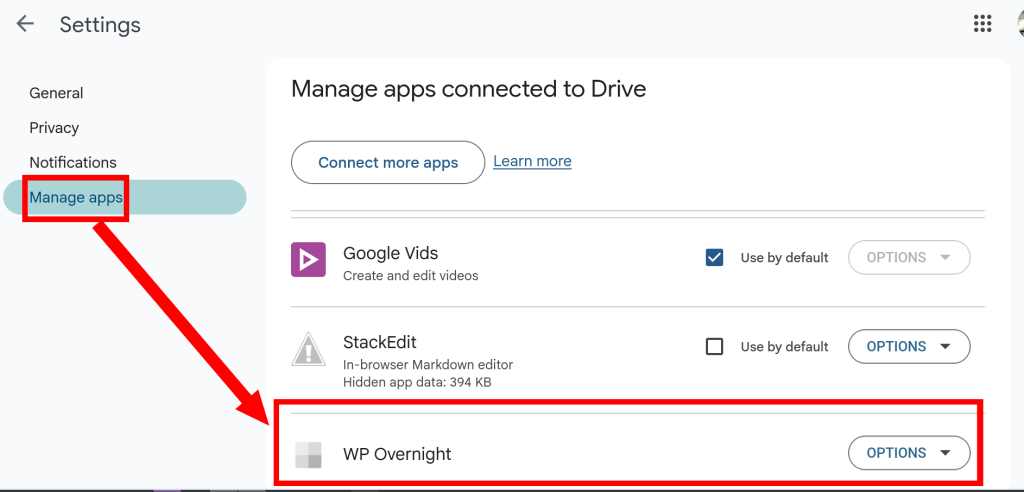Screen dimensions: 1024x492
Task: Switch to Notifications settings
Action: coord(73,162)
